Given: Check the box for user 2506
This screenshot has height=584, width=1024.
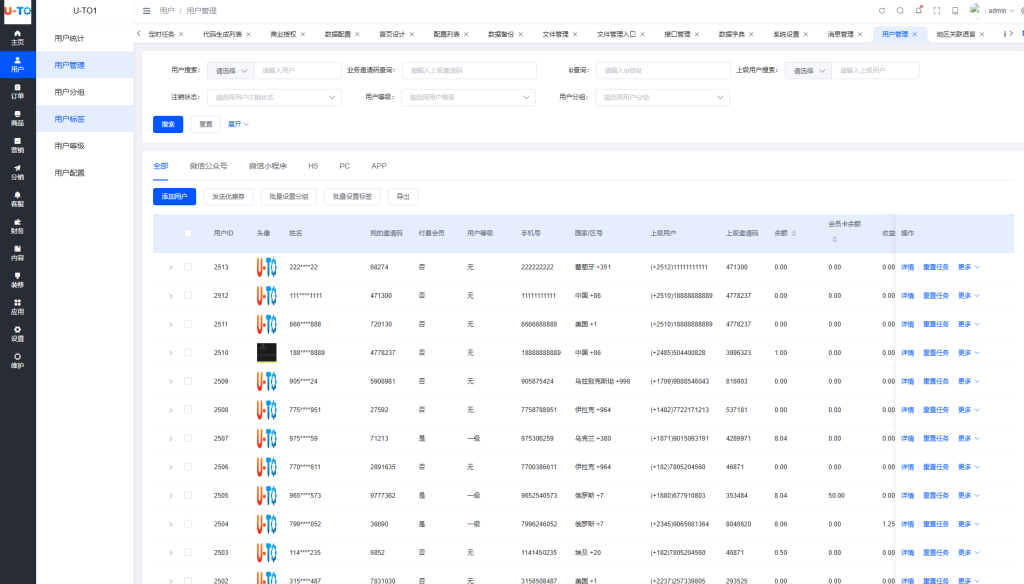Looking at the screenshot, I should coord(188,466).
